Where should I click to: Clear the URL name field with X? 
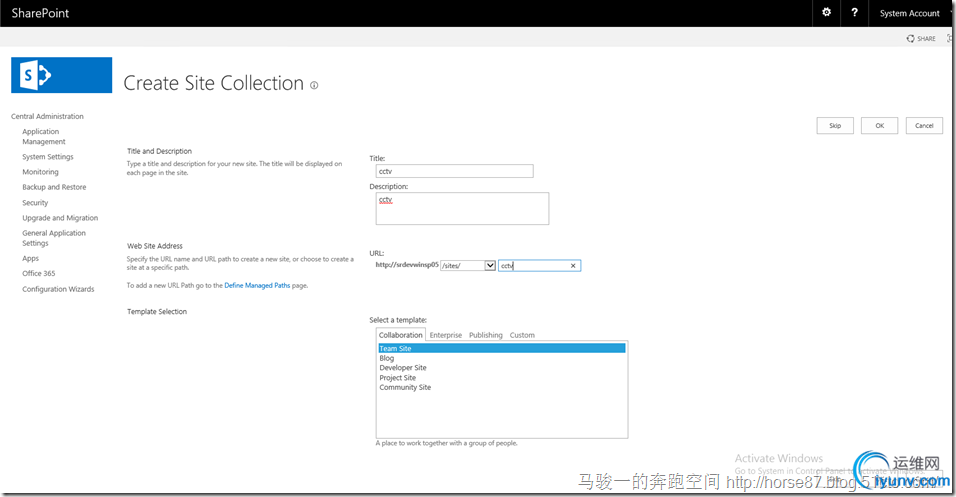click(573, 266)
